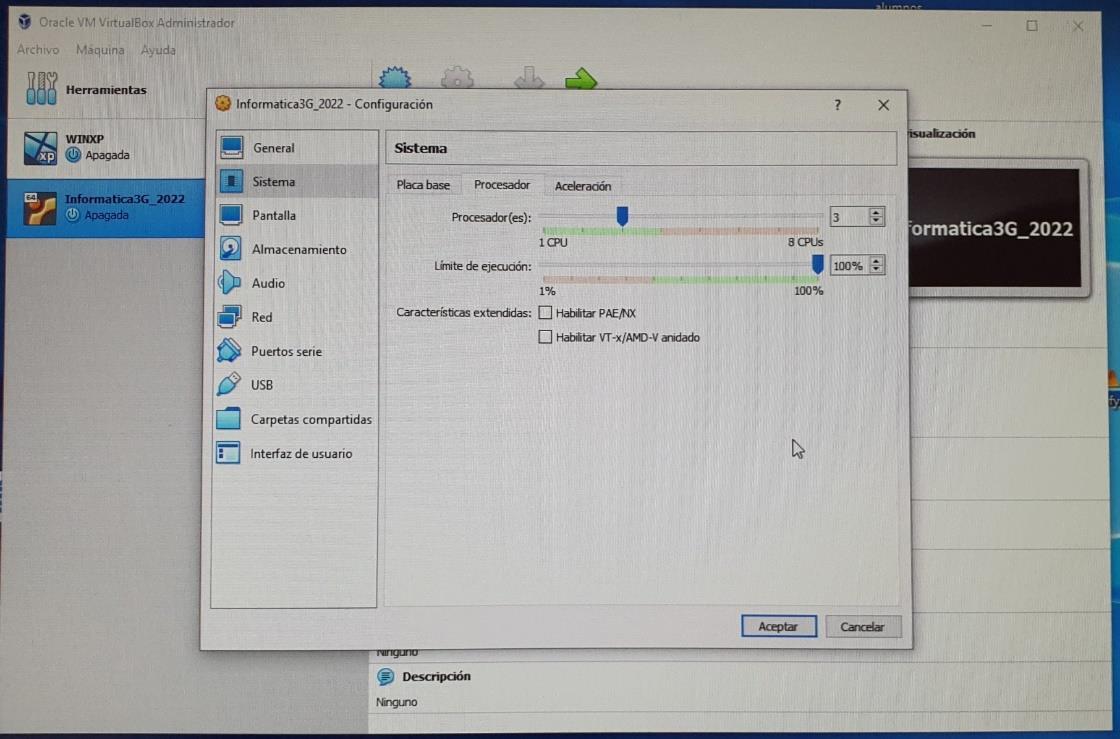
Task: Switch to the Aceleración tab
Action: (x=583, y=186)
